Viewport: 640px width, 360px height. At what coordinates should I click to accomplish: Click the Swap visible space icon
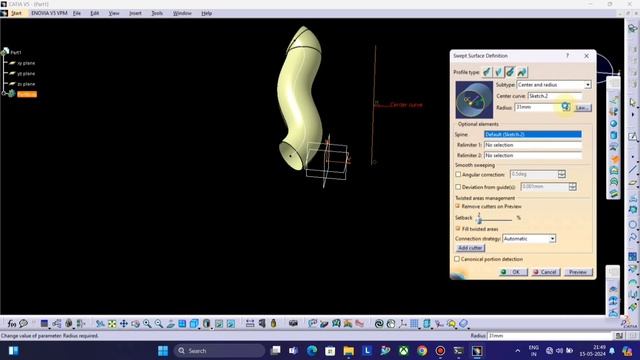tap(231, 324)
